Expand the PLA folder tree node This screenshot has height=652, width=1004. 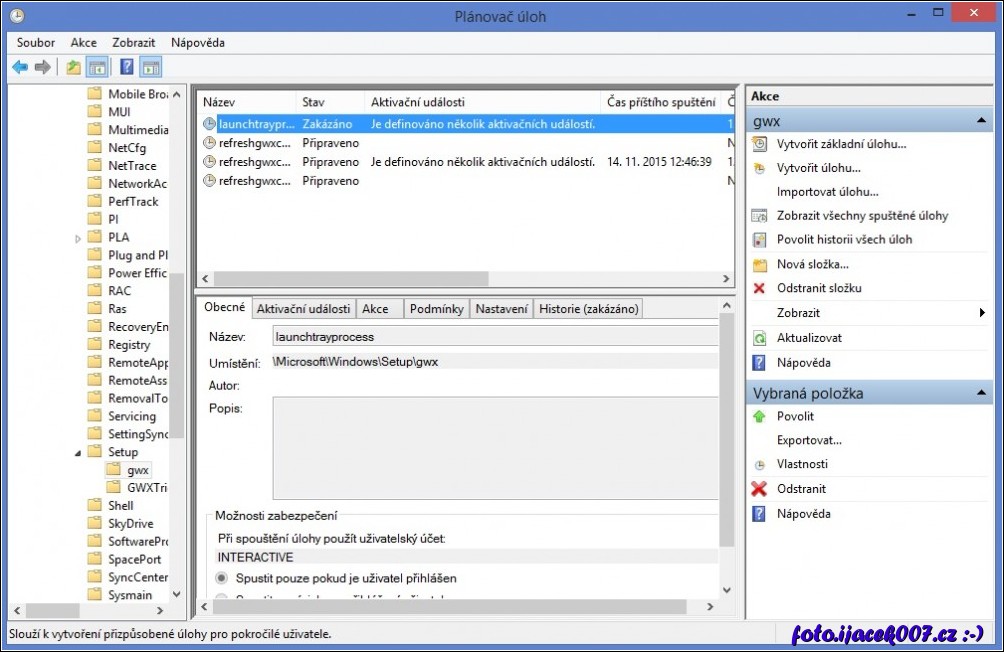click(79, 238)
